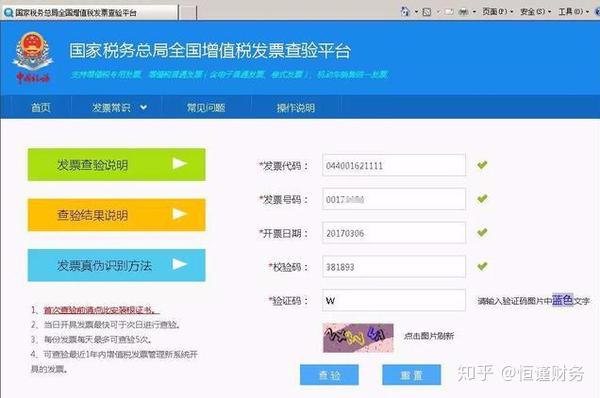Click the green checkmark beside 发票代码

point(482,165)
